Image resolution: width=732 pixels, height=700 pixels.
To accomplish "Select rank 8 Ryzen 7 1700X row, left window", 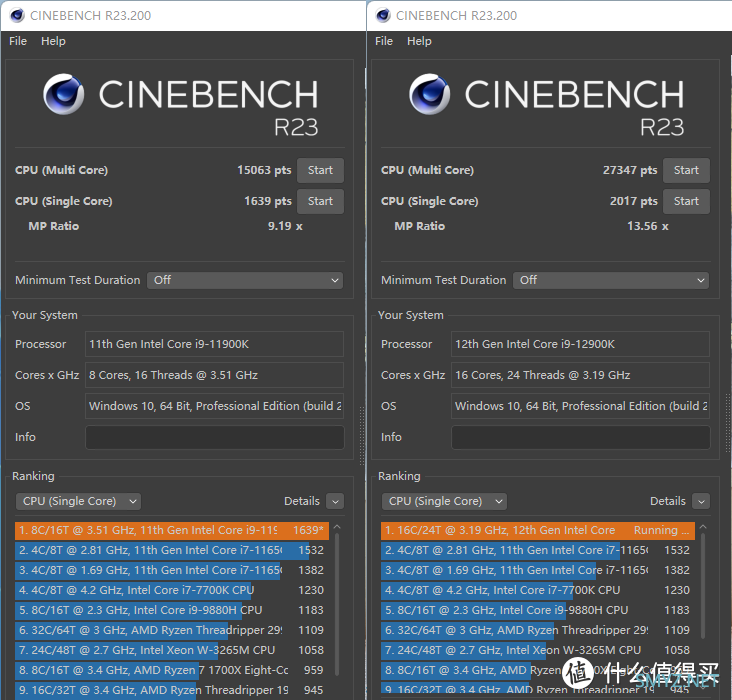I will (172, 671).
